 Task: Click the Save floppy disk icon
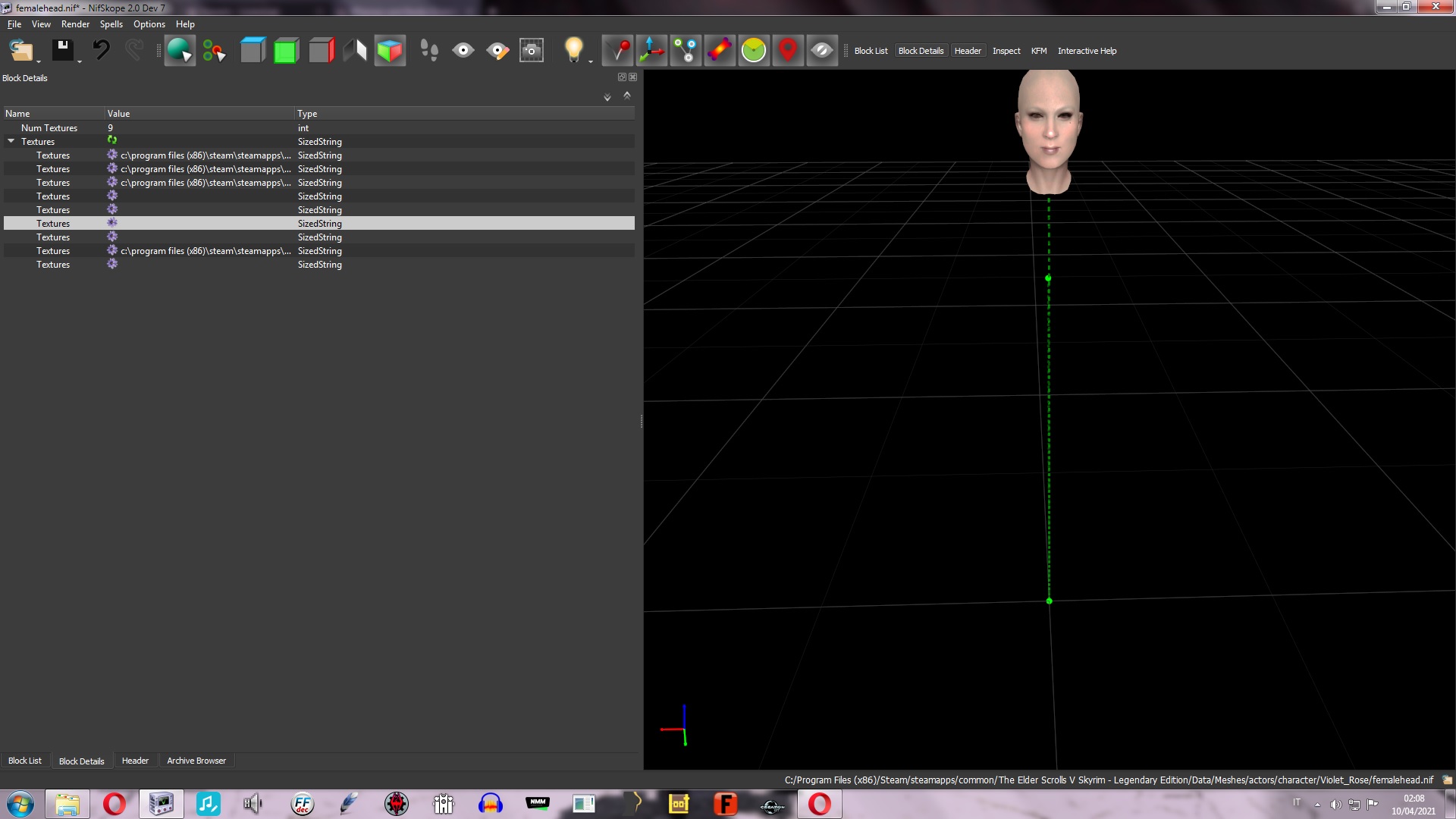tap(62, 51)
